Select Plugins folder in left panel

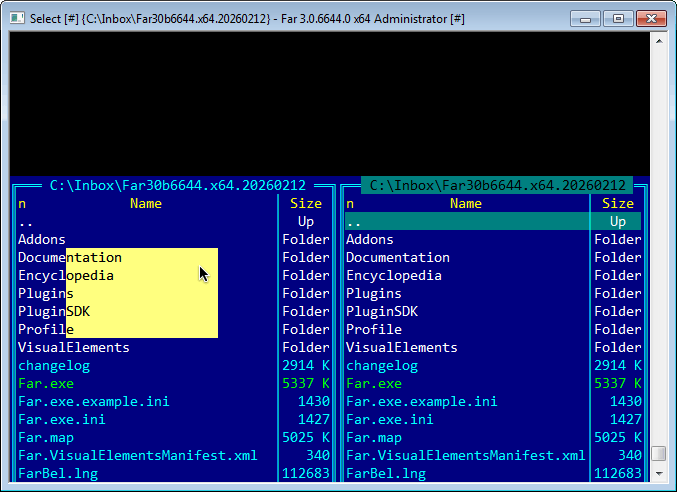point(46,294)
